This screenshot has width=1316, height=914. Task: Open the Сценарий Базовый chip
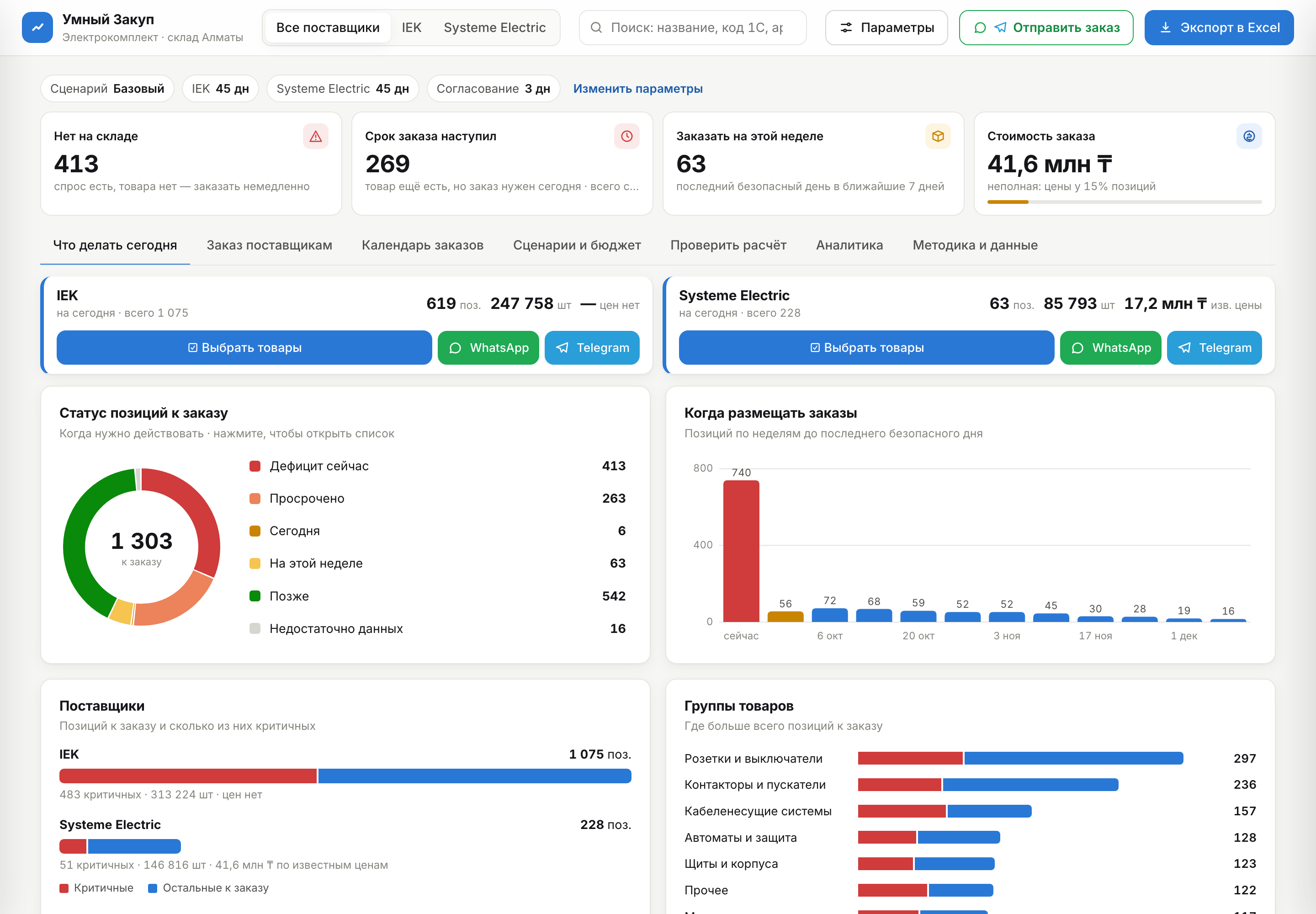(x=107, y=89)
